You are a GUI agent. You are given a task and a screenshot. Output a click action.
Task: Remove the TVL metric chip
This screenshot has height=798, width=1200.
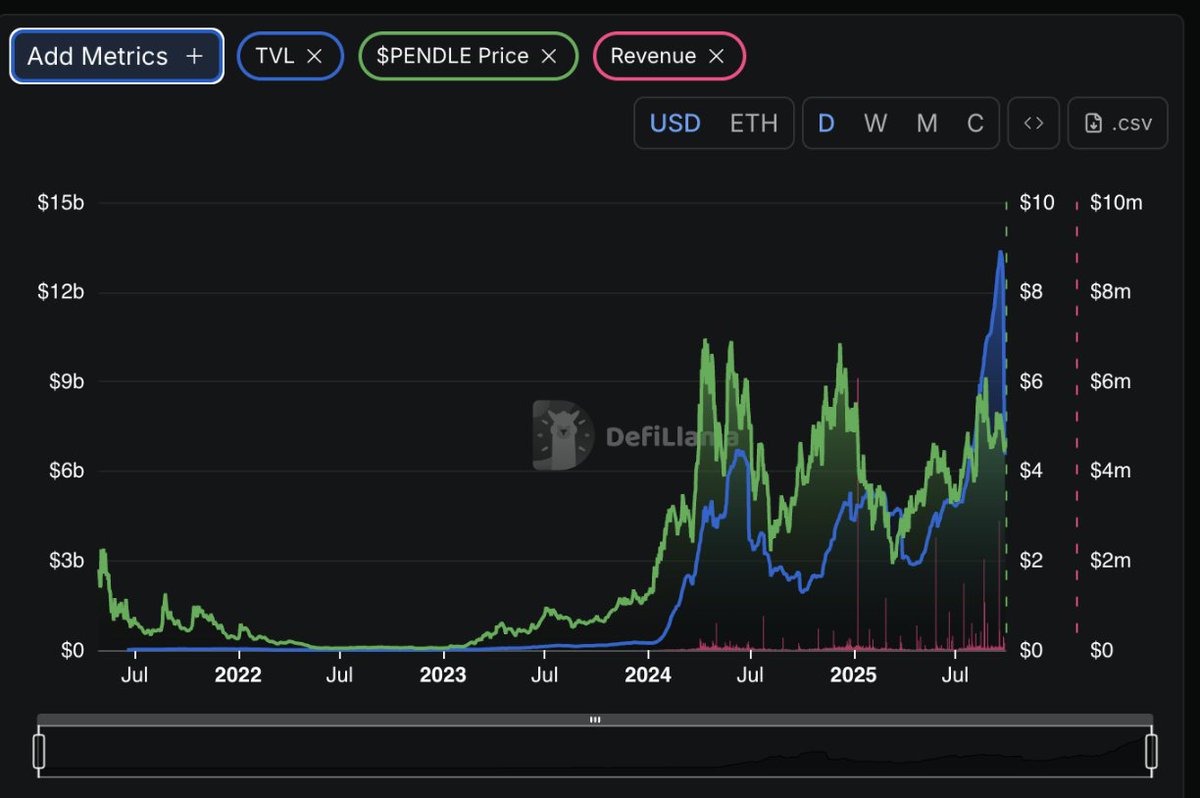314,56
